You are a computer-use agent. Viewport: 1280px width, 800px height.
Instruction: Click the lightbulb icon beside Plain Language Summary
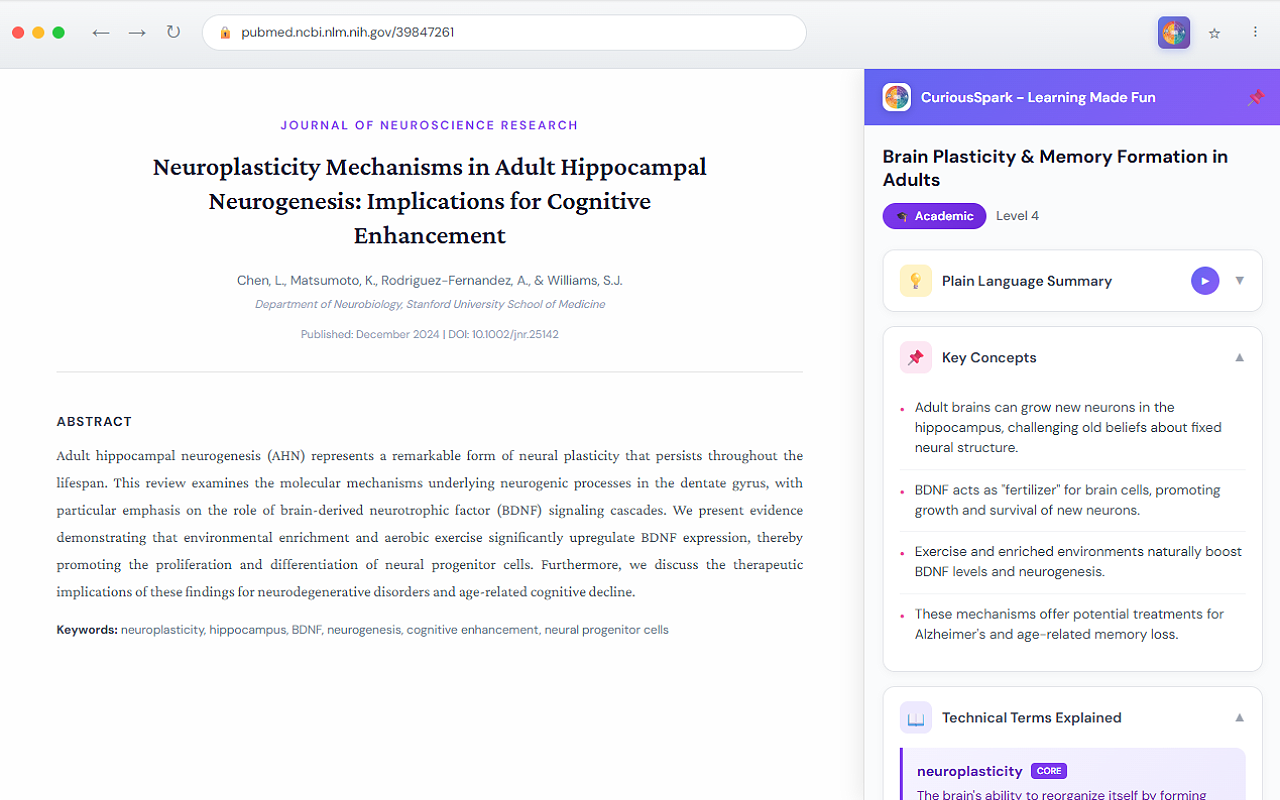(x=916, y=281)
